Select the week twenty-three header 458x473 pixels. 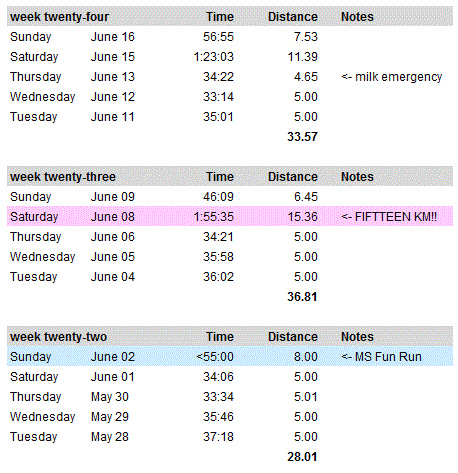(x=63, y=177)
